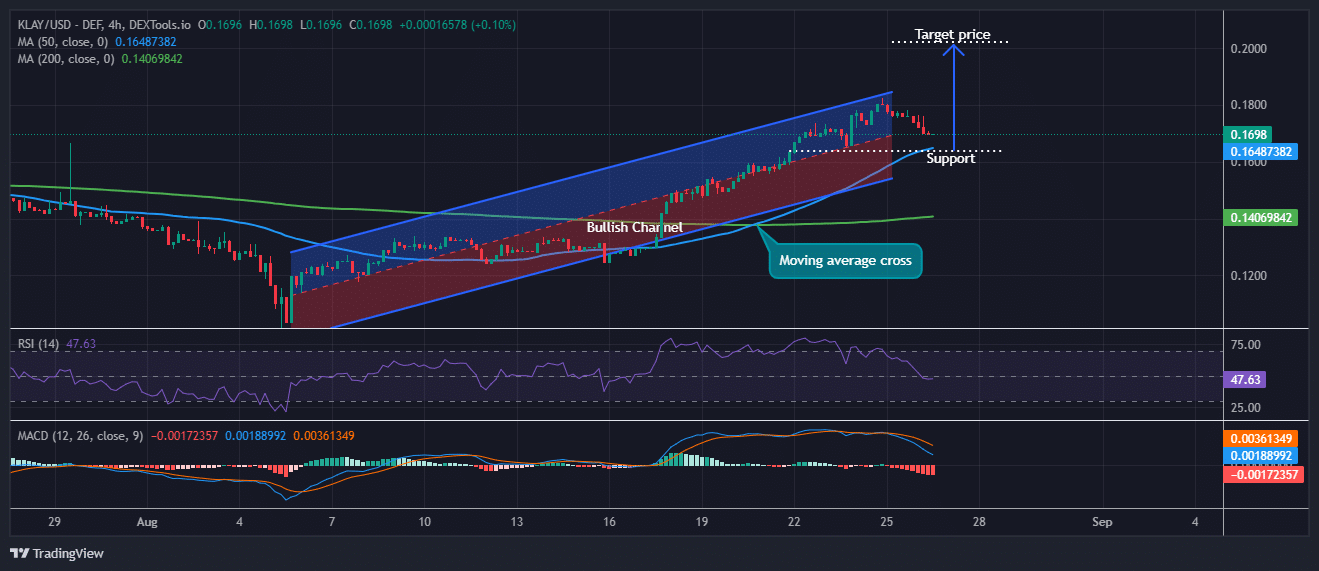Select the RSI (14) indicator legend
The height and width of the screenshot is (571, 1319).
tap(40, 344)
